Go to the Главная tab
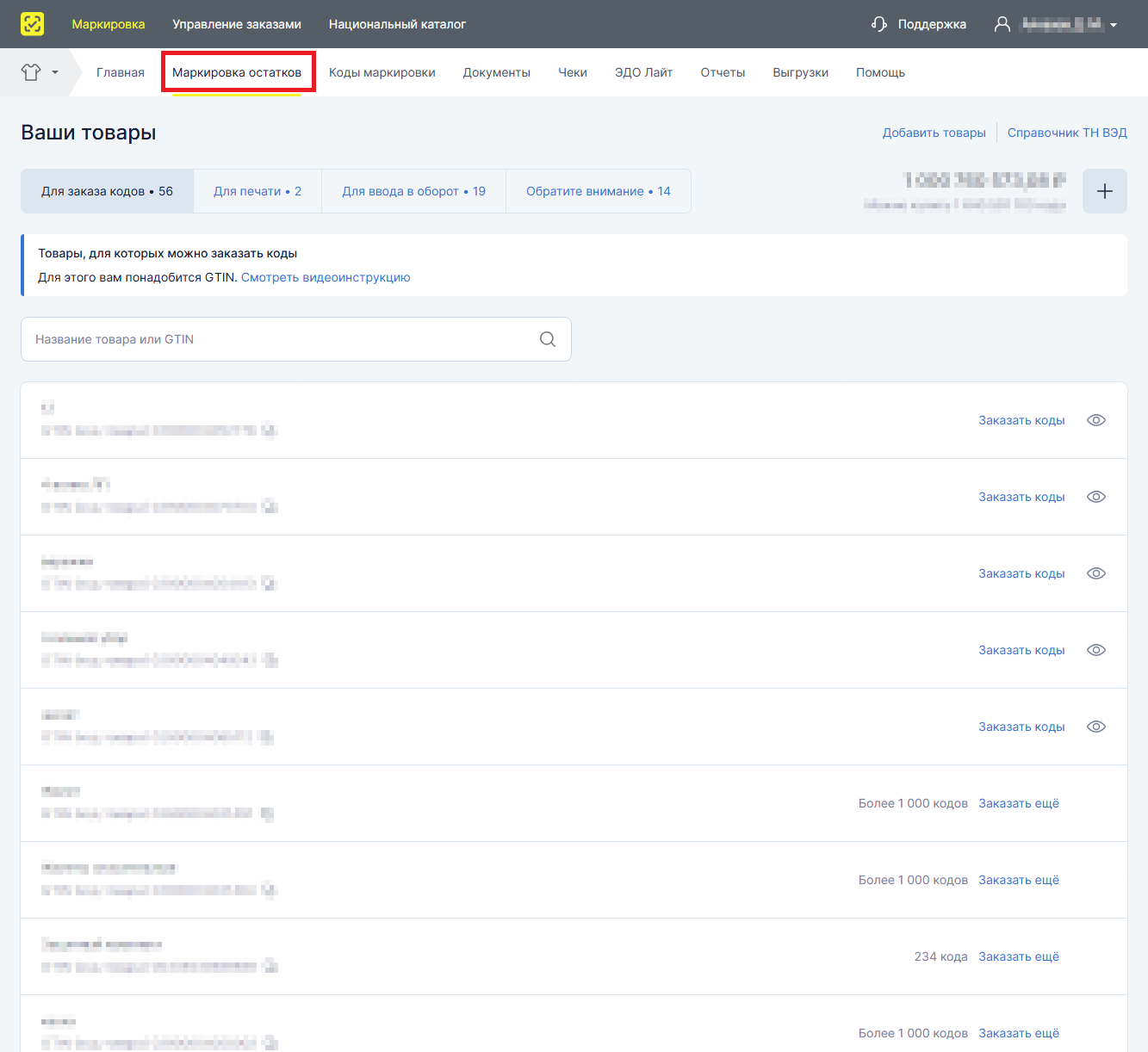 coord(121,72)
